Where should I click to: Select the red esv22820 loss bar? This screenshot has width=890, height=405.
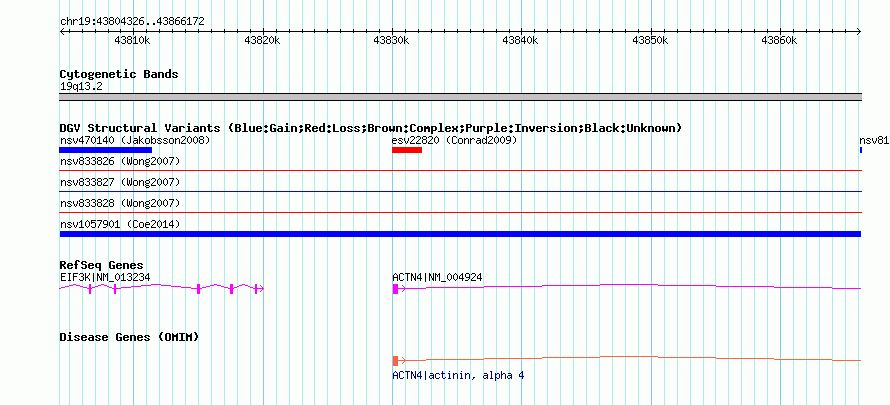coord(407,150)
